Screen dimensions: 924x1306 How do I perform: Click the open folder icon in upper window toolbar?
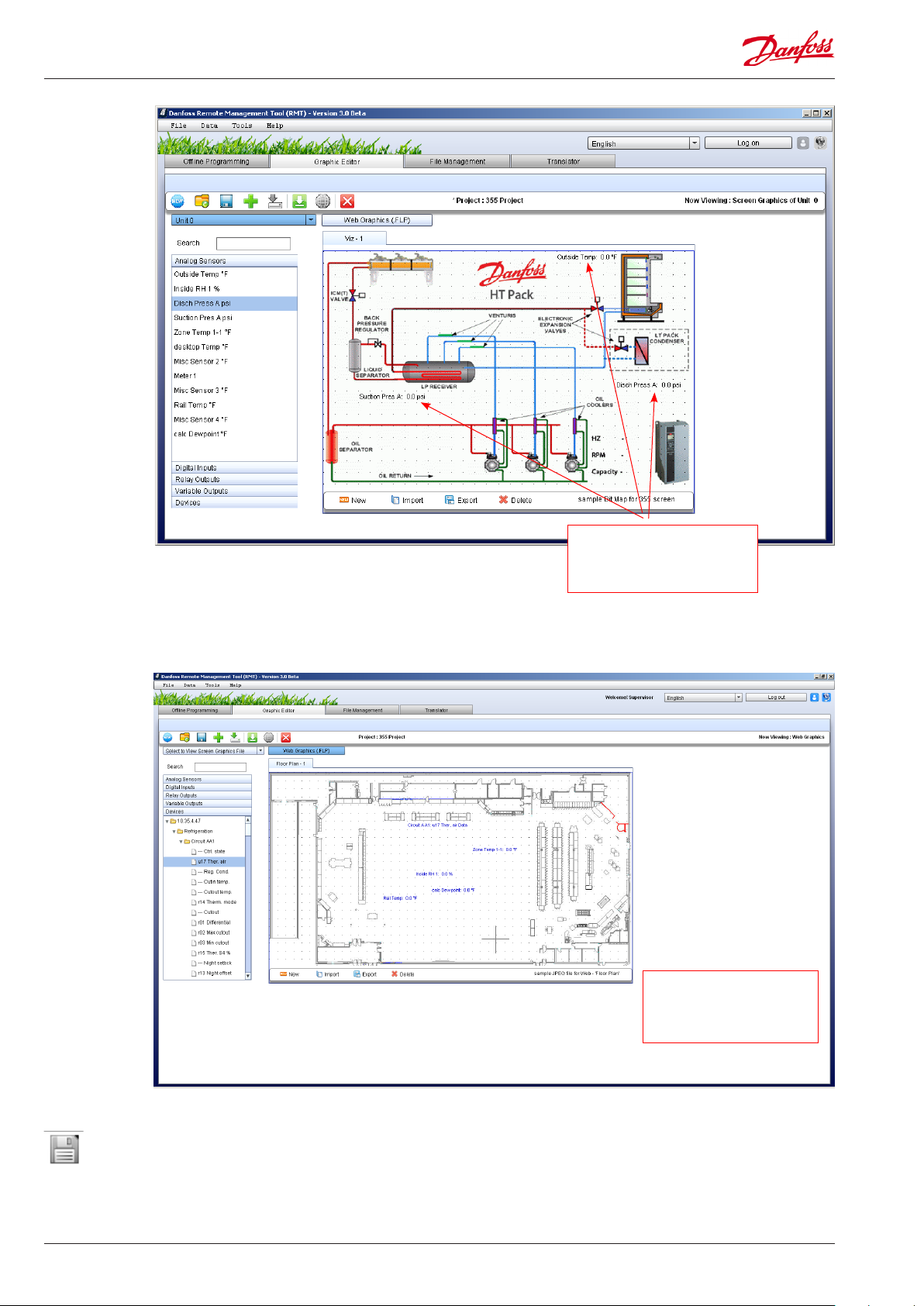point(202,201)
